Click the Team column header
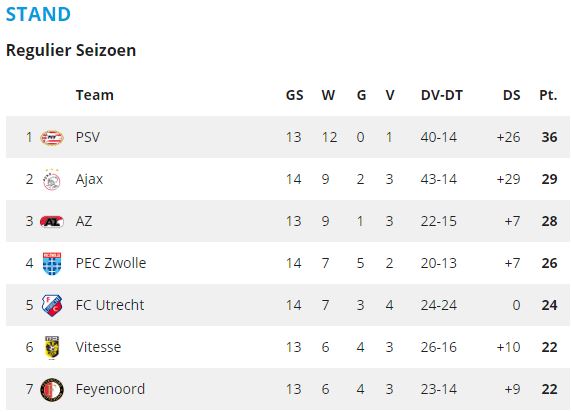The width and height of the screenshot is (571, 412). click(95, 95)
